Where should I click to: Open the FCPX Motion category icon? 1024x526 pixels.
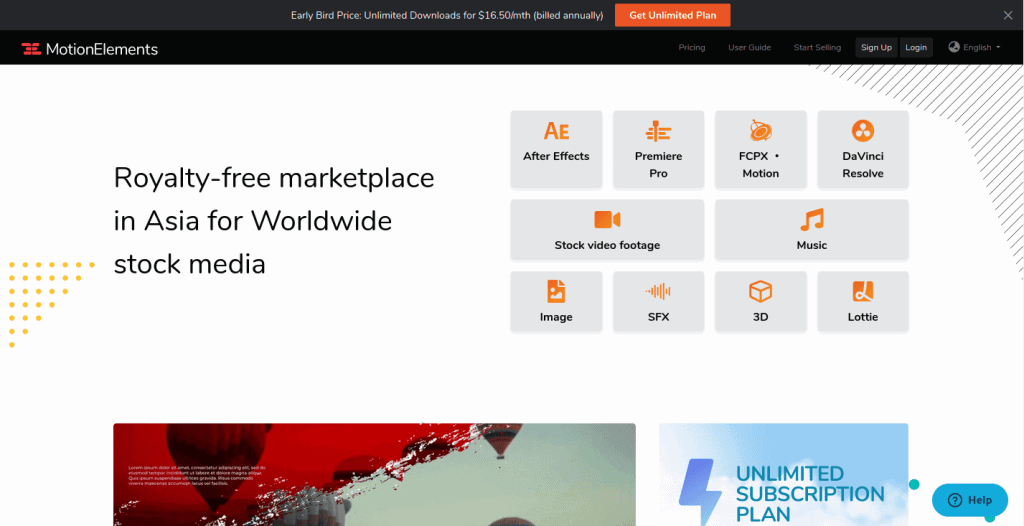click(x=760, y=131)
